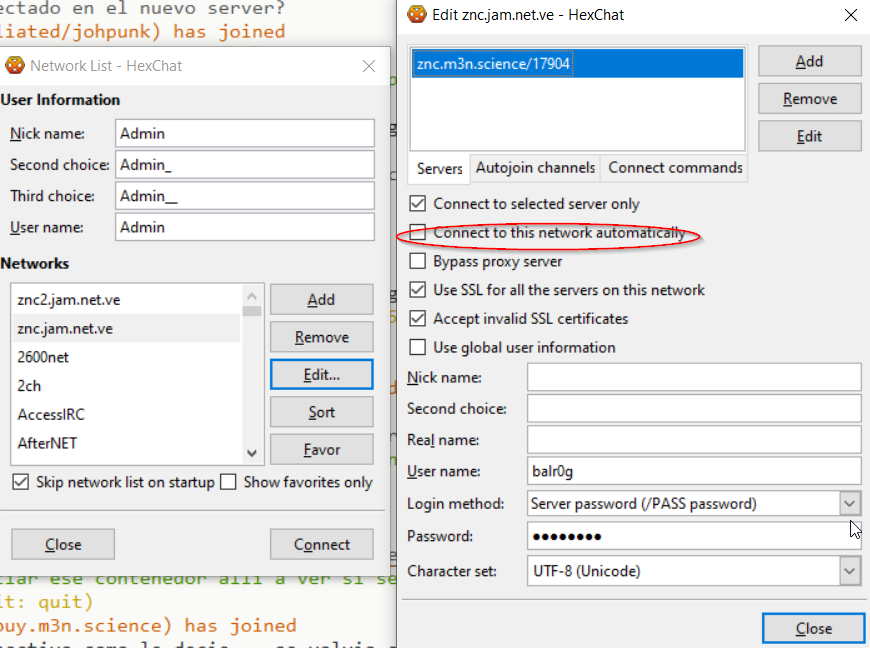This screenshot has height=648, width=870.
Task: Select AfterNET network
Action: coord(126,443)
